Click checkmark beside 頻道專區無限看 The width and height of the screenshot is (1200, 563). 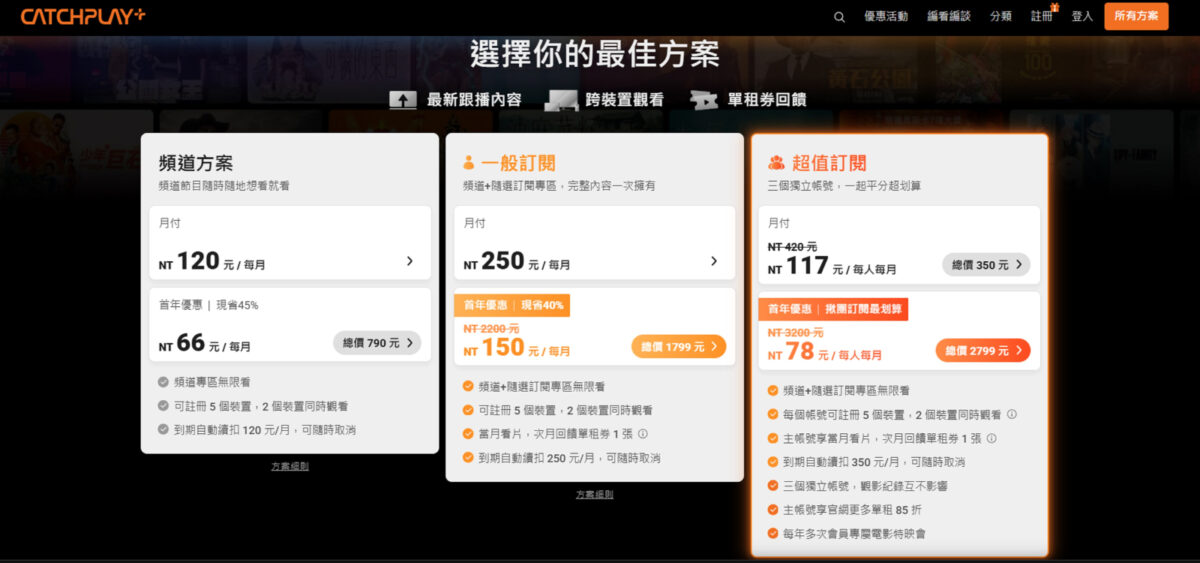[163, 382]
